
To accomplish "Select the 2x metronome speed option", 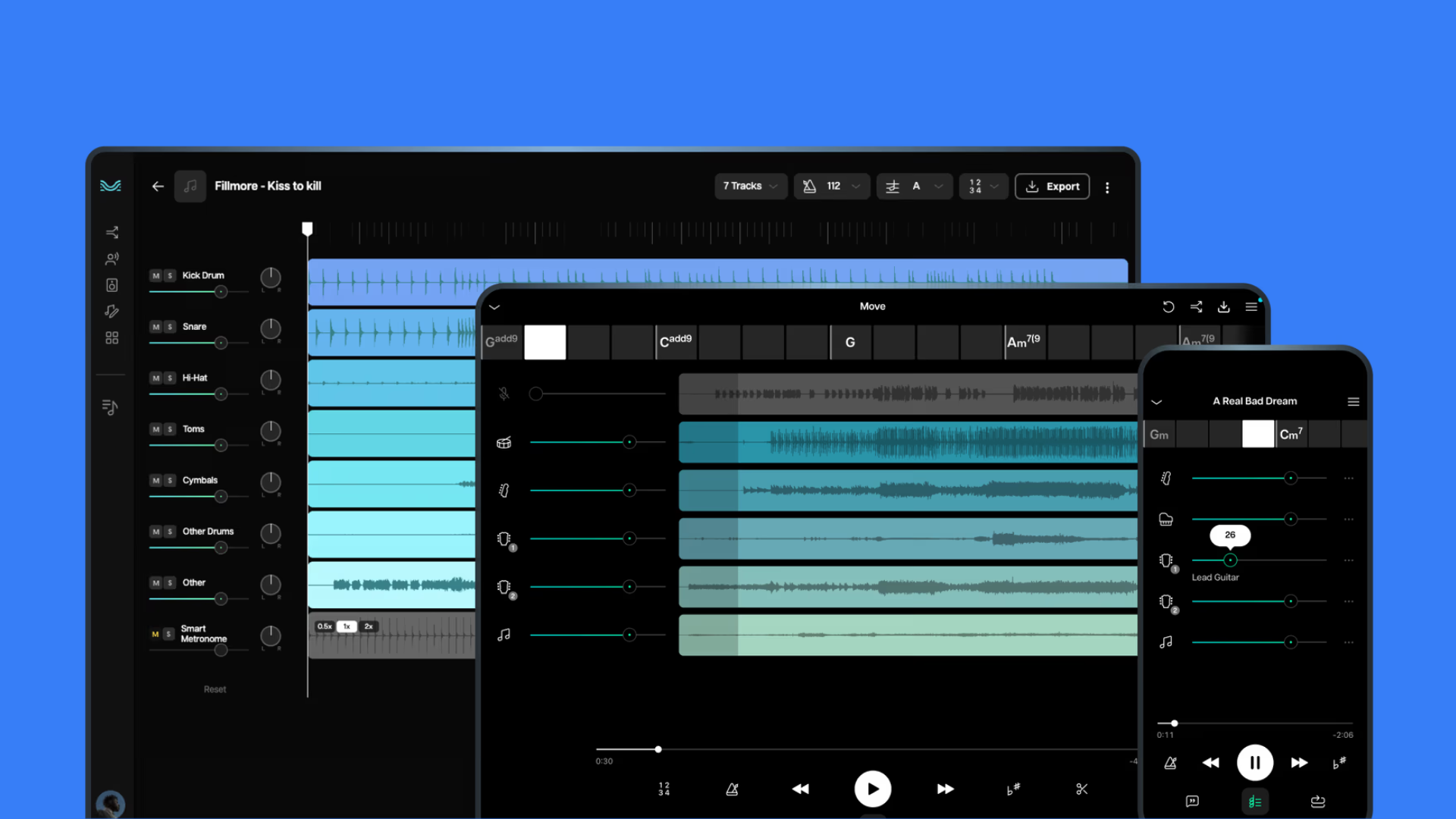I will [x=369, y=626].
